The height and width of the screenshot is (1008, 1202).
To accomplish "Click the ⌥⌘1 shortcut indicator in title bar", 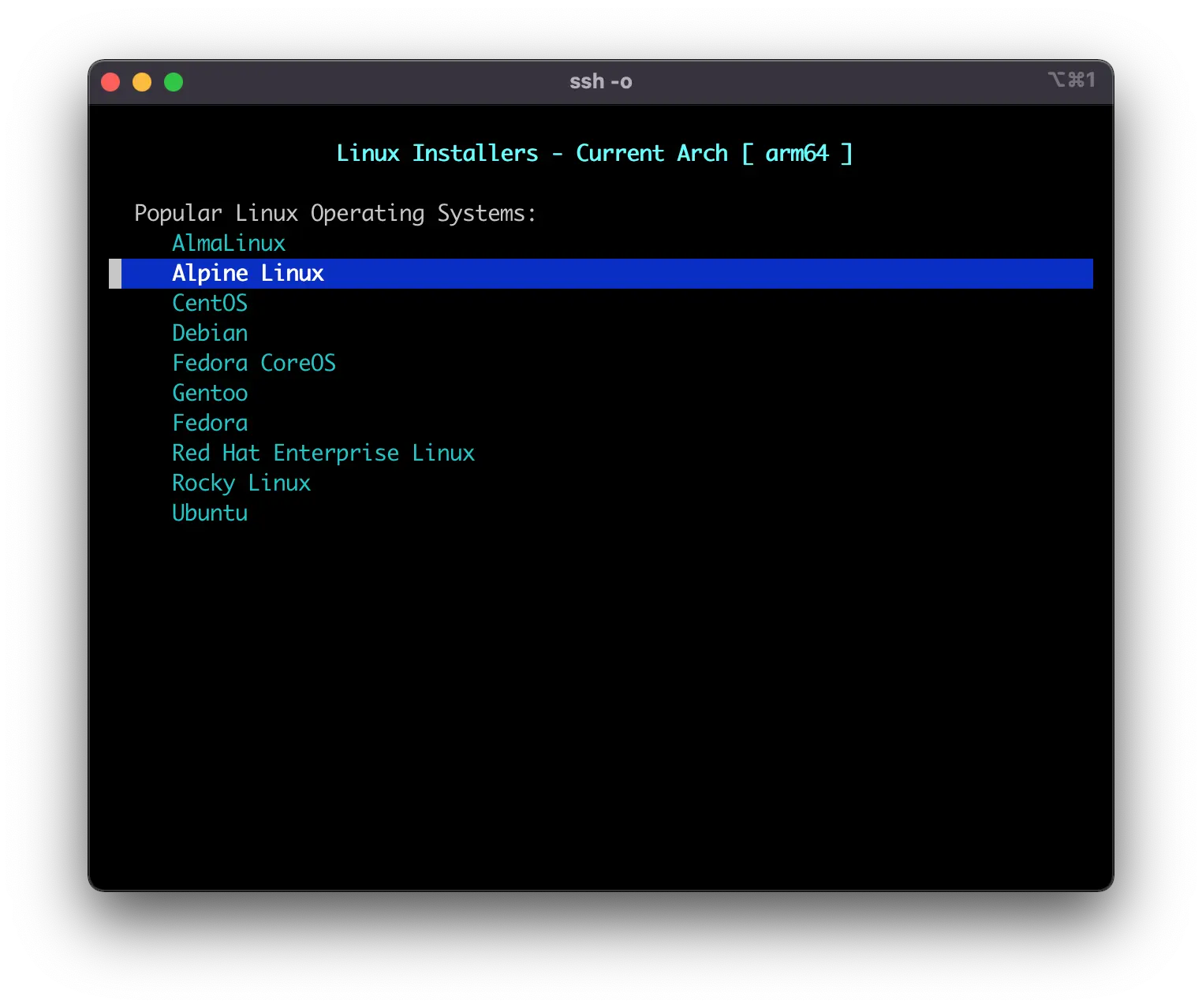I will [1071, 80].
